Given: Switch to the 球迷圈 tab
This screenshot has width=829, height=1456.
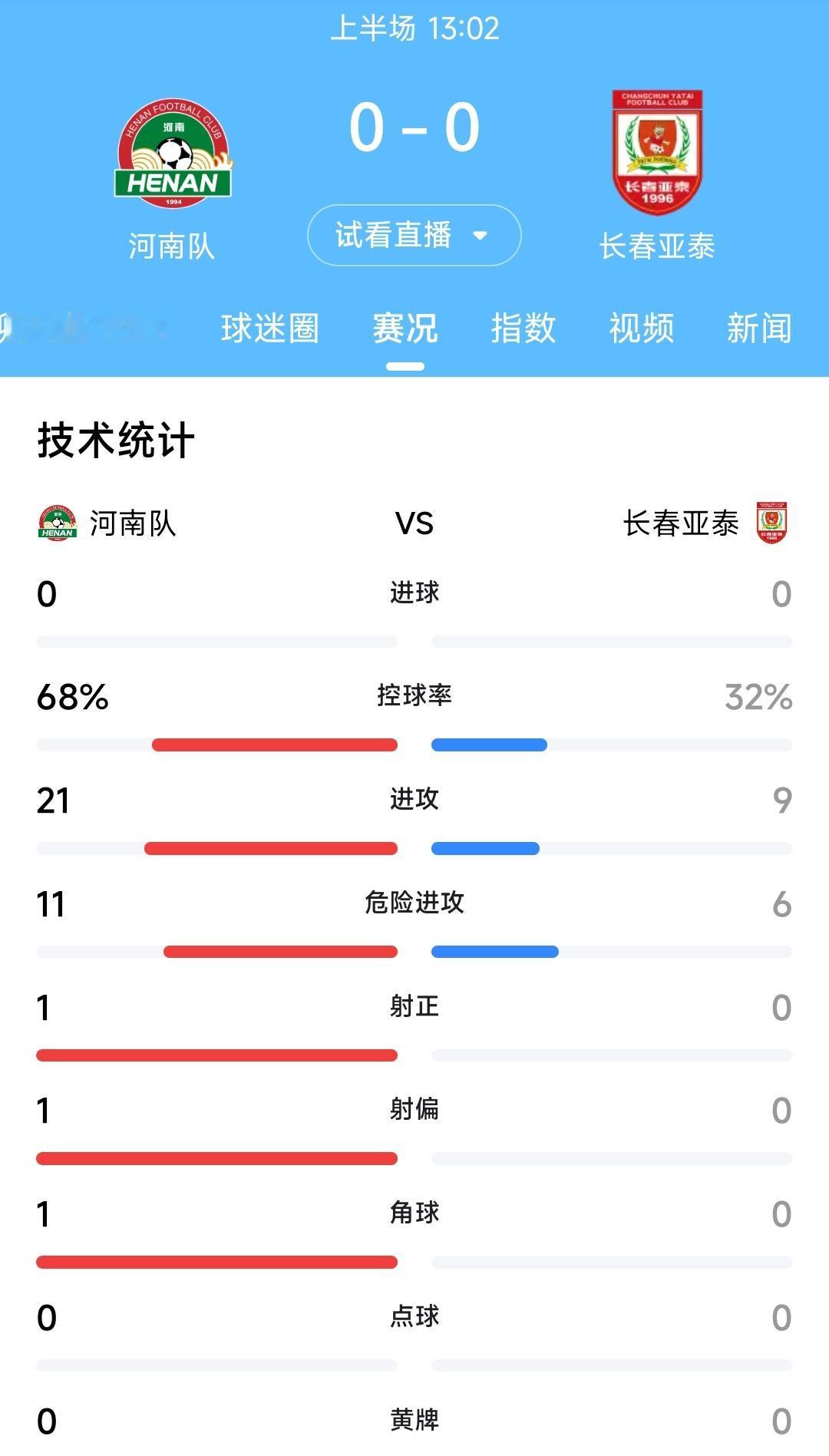Looking at the screenshot, I should click(x=270, y=329).
